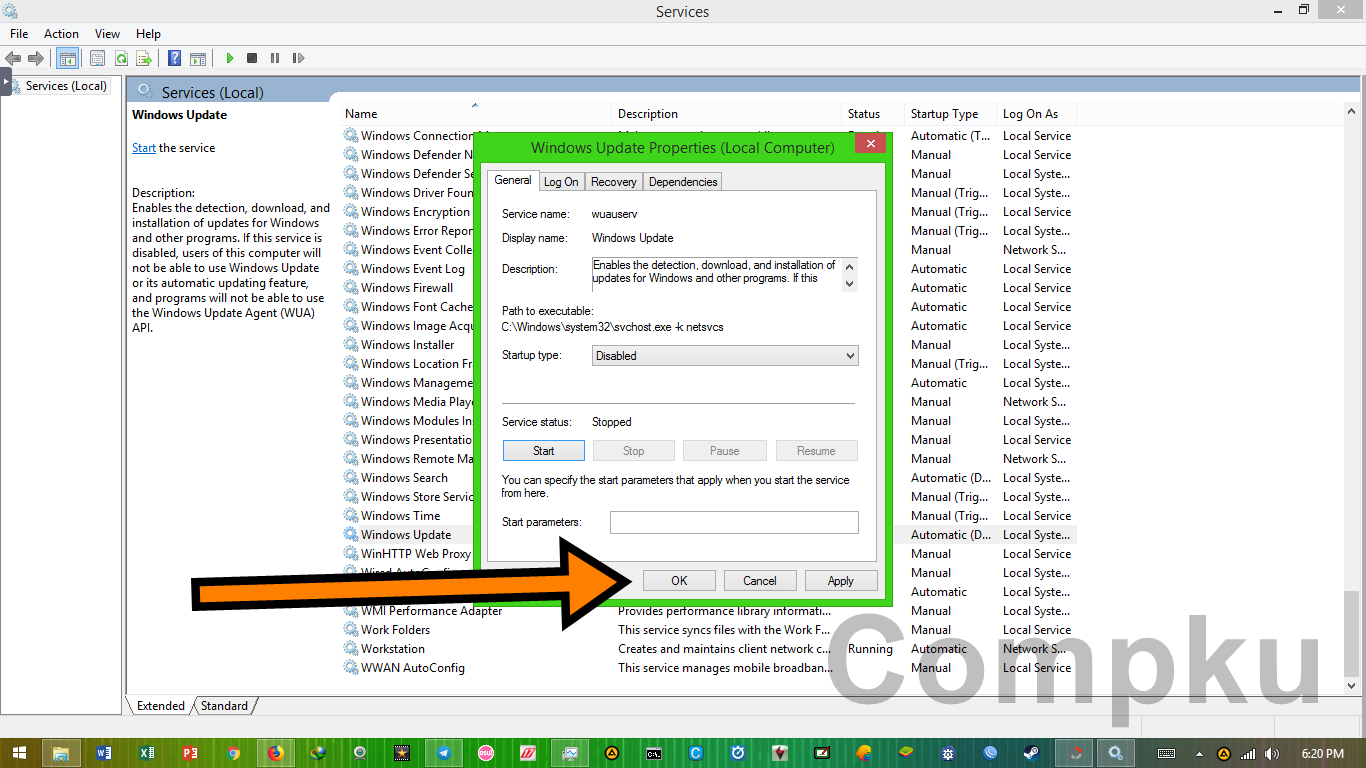The height and width of the screenshot is (768, 1366).
Task: Sort by the Description column header
Action: [726, 114]
